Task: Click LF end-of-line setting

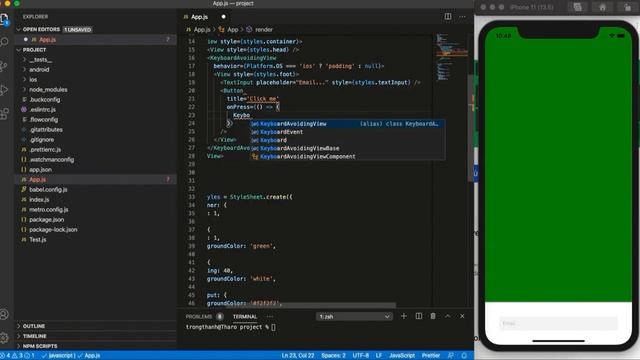Action: coord(379,356)
